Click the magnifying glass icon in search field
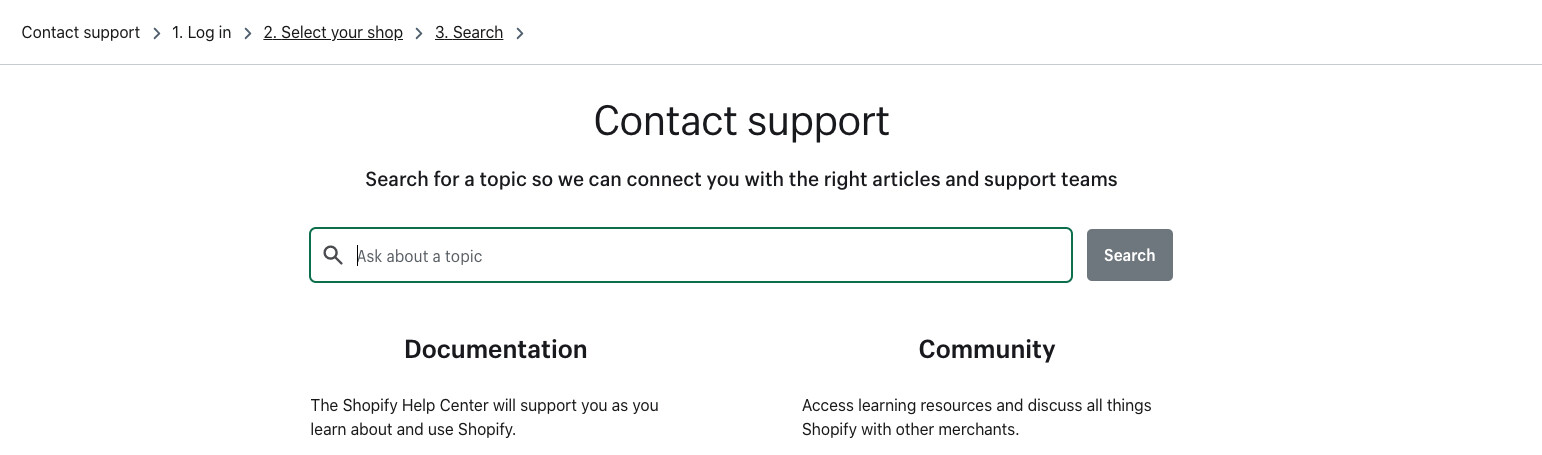Viewport: 1542px width, 455px height. tap(333, 256)
